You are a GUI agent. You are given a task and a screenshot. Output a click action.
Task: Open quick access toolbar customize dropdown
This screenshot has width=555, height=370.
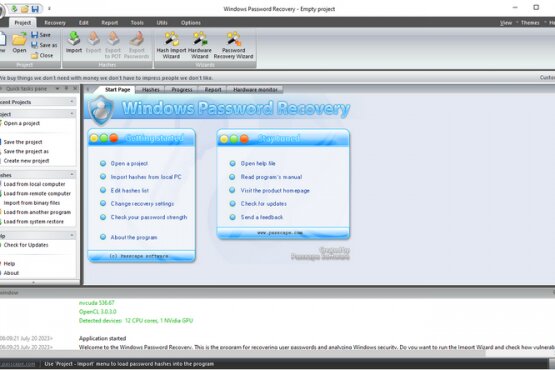[x=49, y=8]
